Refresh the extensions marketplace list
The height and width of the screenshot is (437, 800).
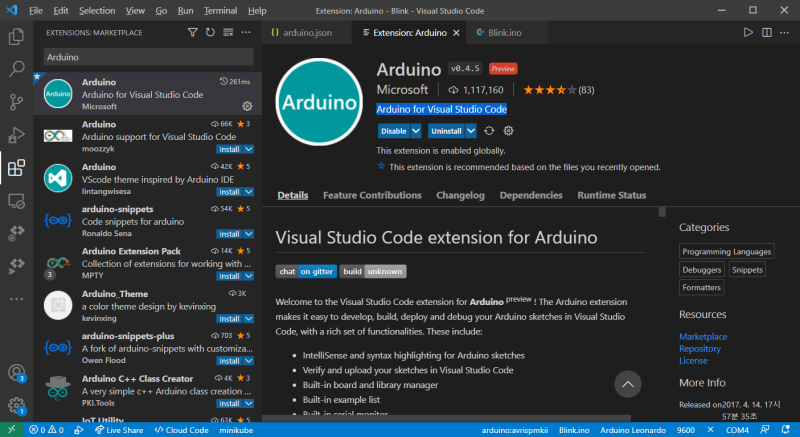[x=210, y=33]
